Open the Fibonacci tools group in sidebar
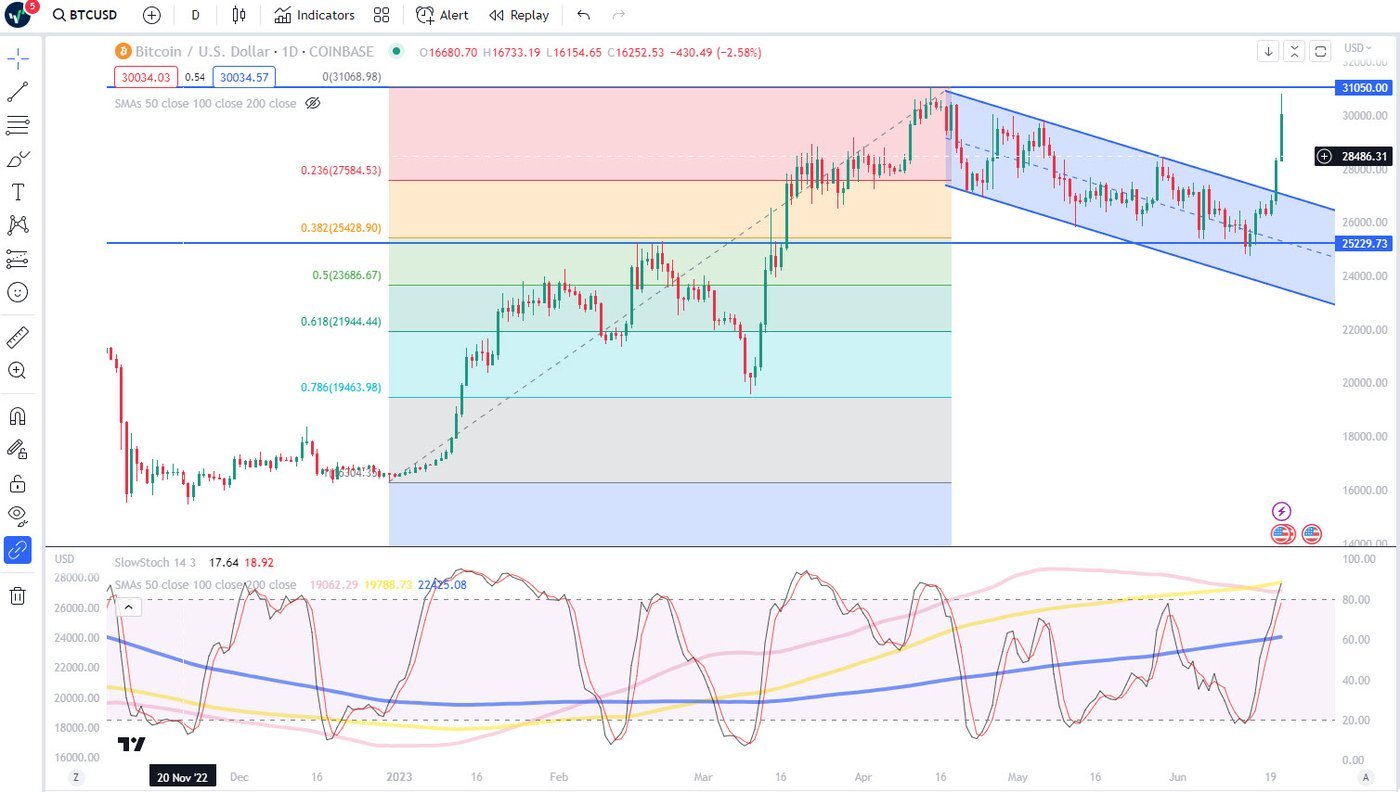Screen dimensions: 1400x792 pyautogui.click(x=18, y=125)
